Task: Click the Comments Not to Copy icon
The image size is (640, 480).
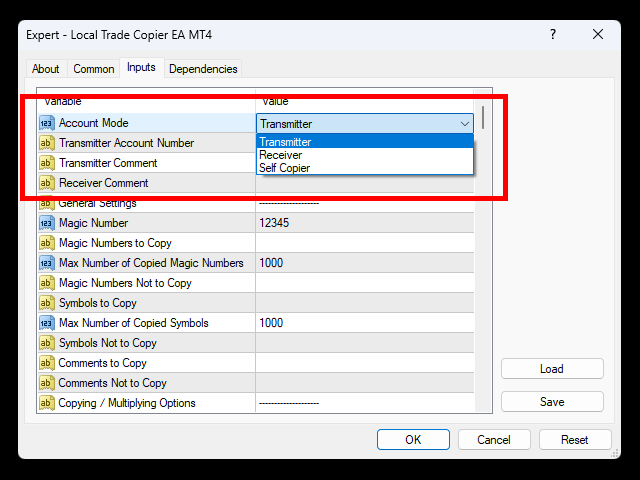Action: tap(47, 383)
